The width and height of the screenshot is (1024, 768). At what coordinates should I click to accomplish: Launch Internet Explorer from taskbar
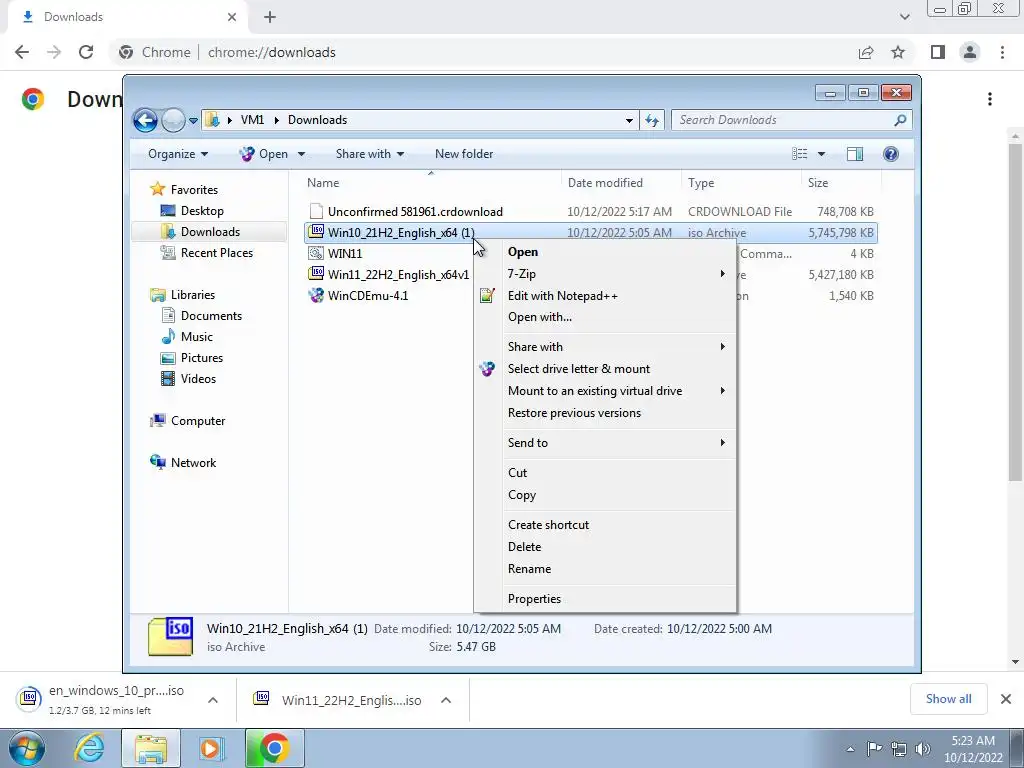89,748
